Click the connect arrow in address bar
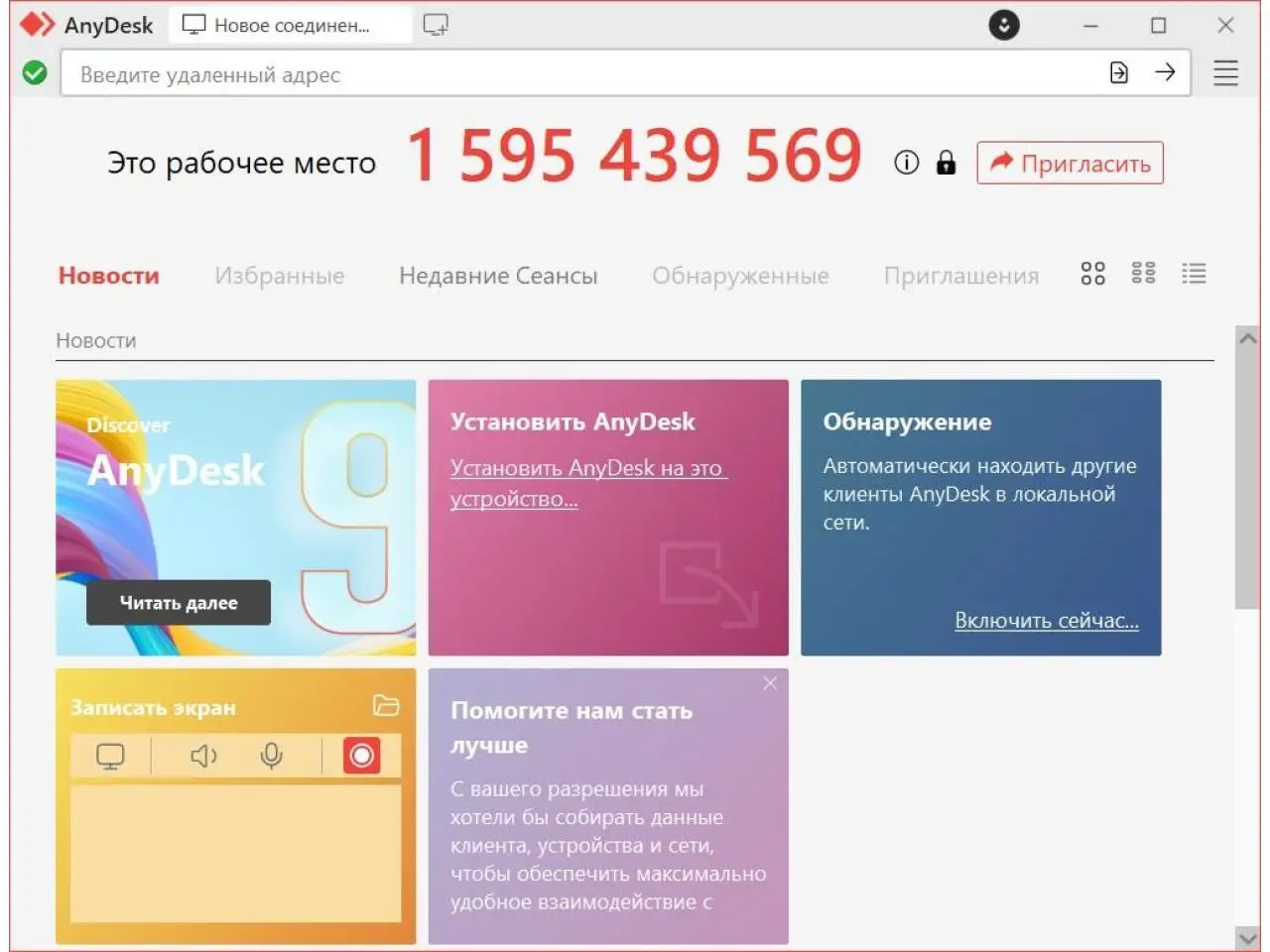The image size is (1270, 952). tap(1166, 72)
